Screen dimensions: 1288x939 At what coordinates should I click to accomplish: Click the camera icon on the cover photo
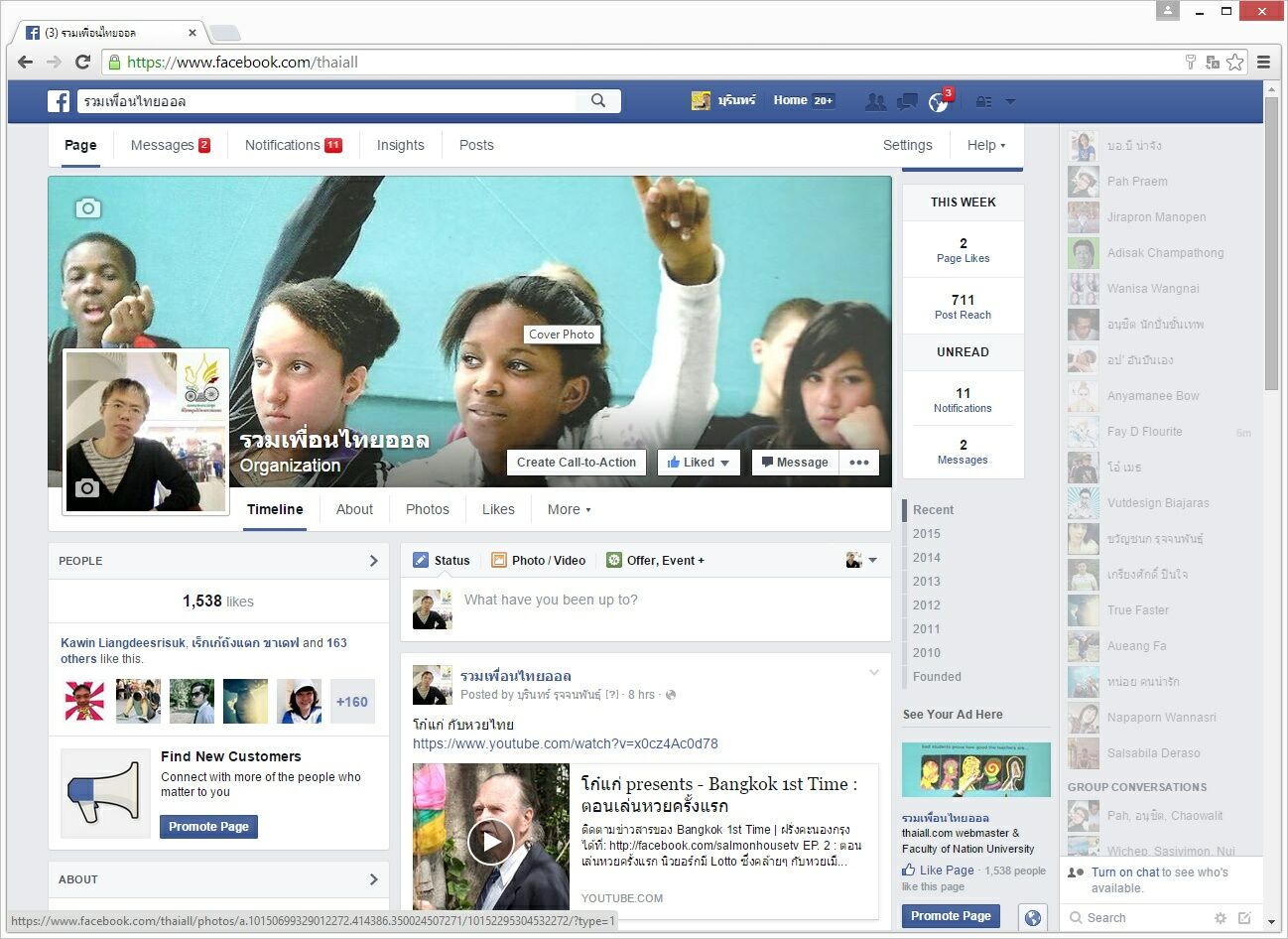(88, 208)
